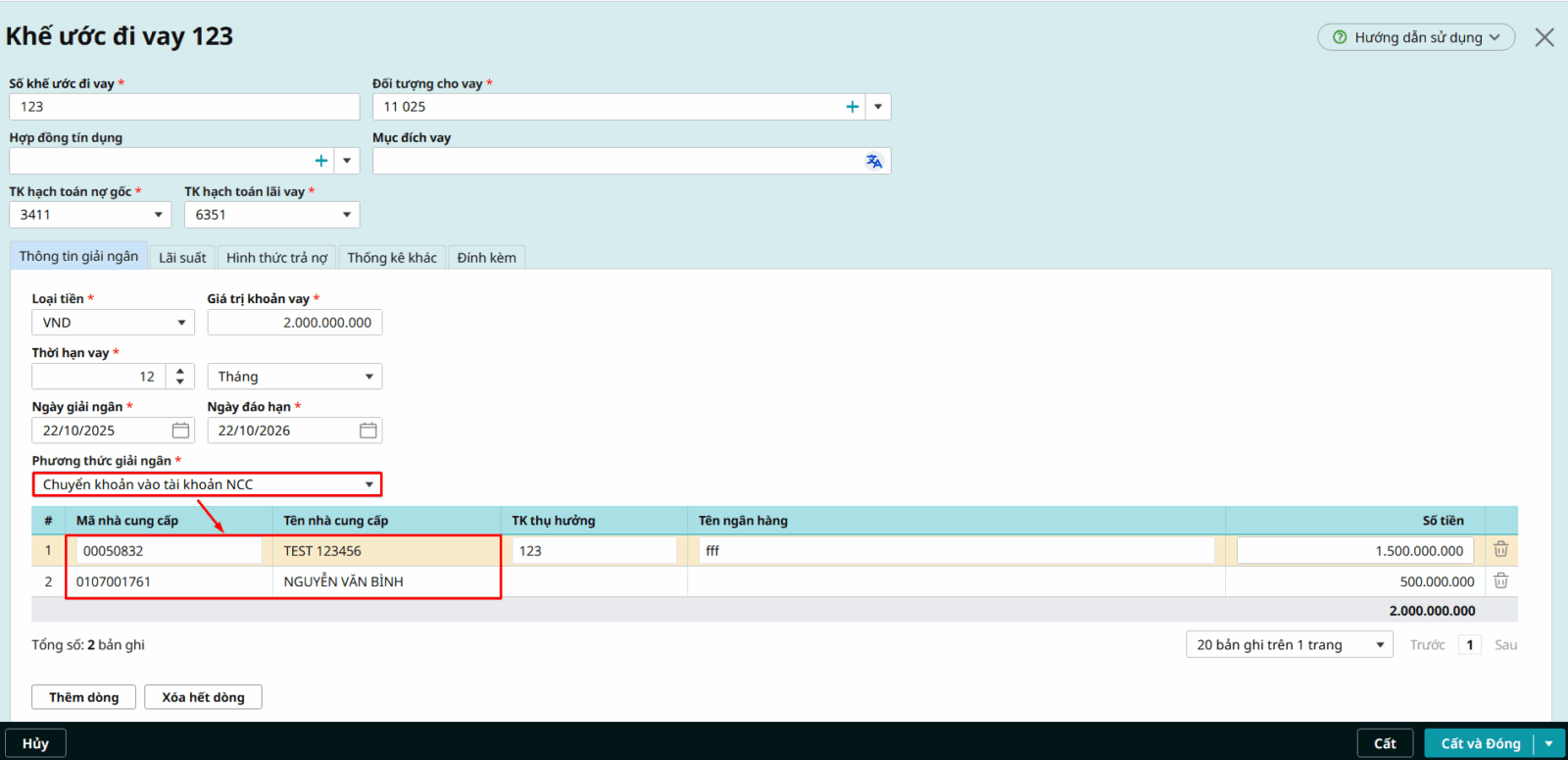Switch to the Lãi suất tab
The height and width of the screenshot is (760, 1568).
[x=182, y=258]
